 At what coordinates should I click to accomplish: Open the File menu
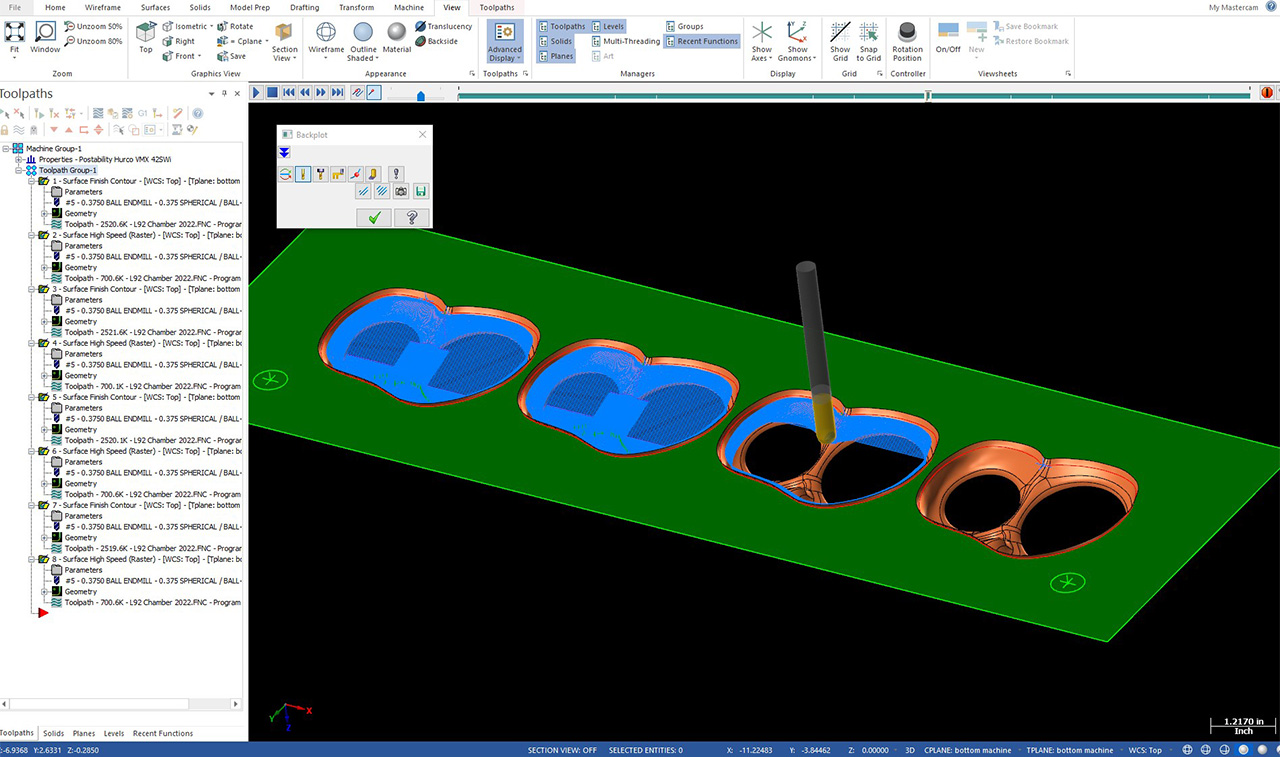coord(14,7)
